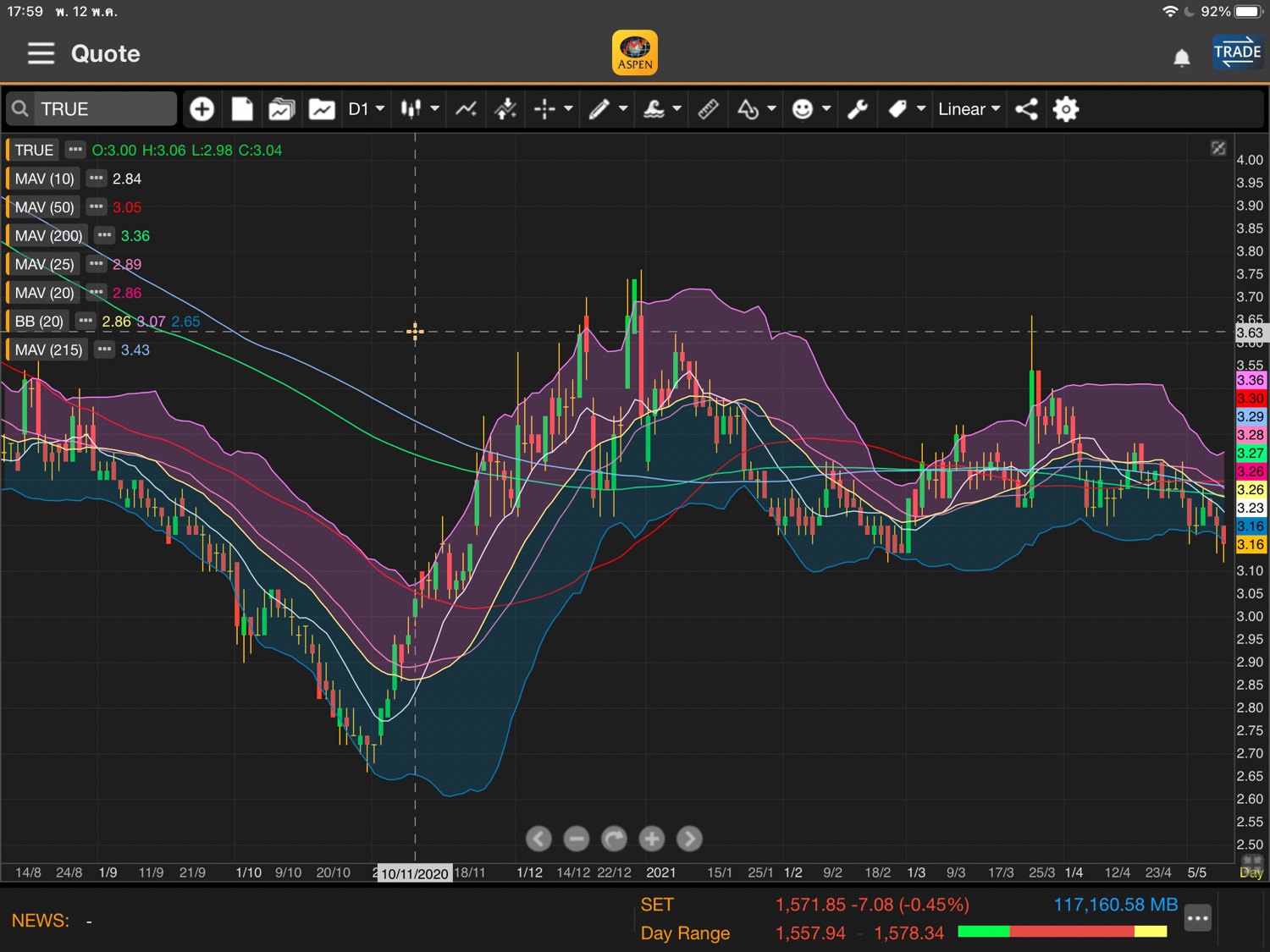This screenshot has height=952, width=1270.
Task: Click the add chart plus icon
Action: (x=202, y=109)
